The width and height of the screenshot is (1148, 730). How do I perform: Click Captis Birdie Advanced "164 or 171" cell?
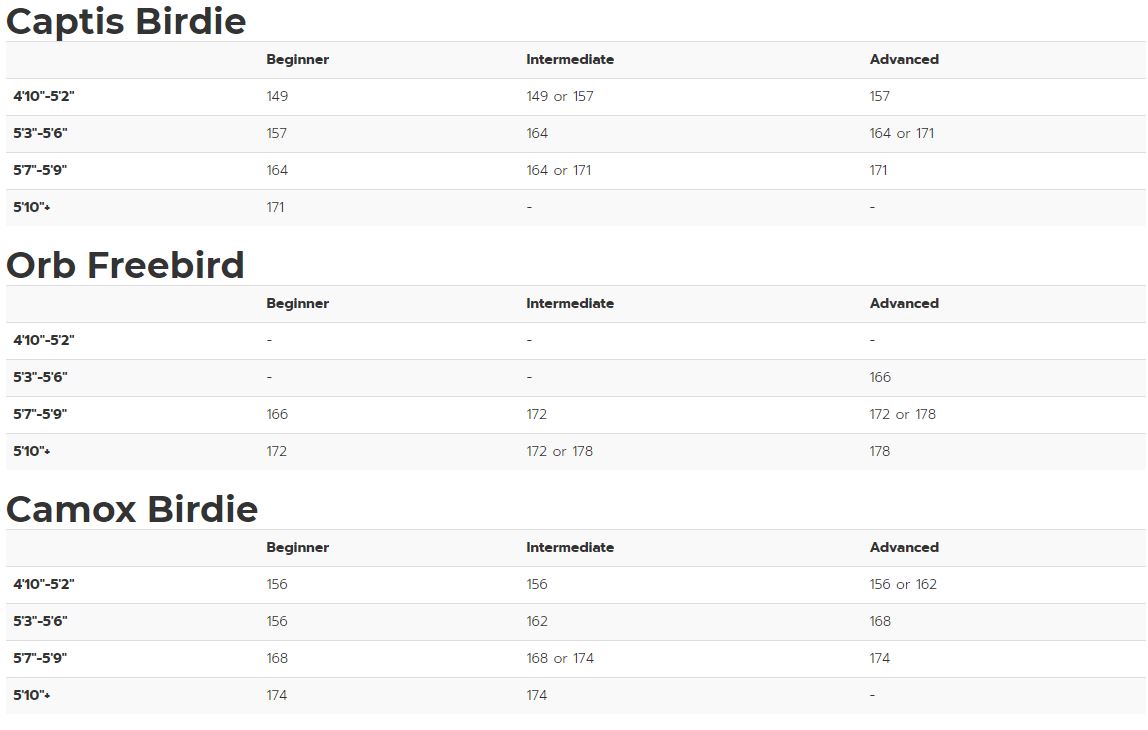(x=902, y=134)
